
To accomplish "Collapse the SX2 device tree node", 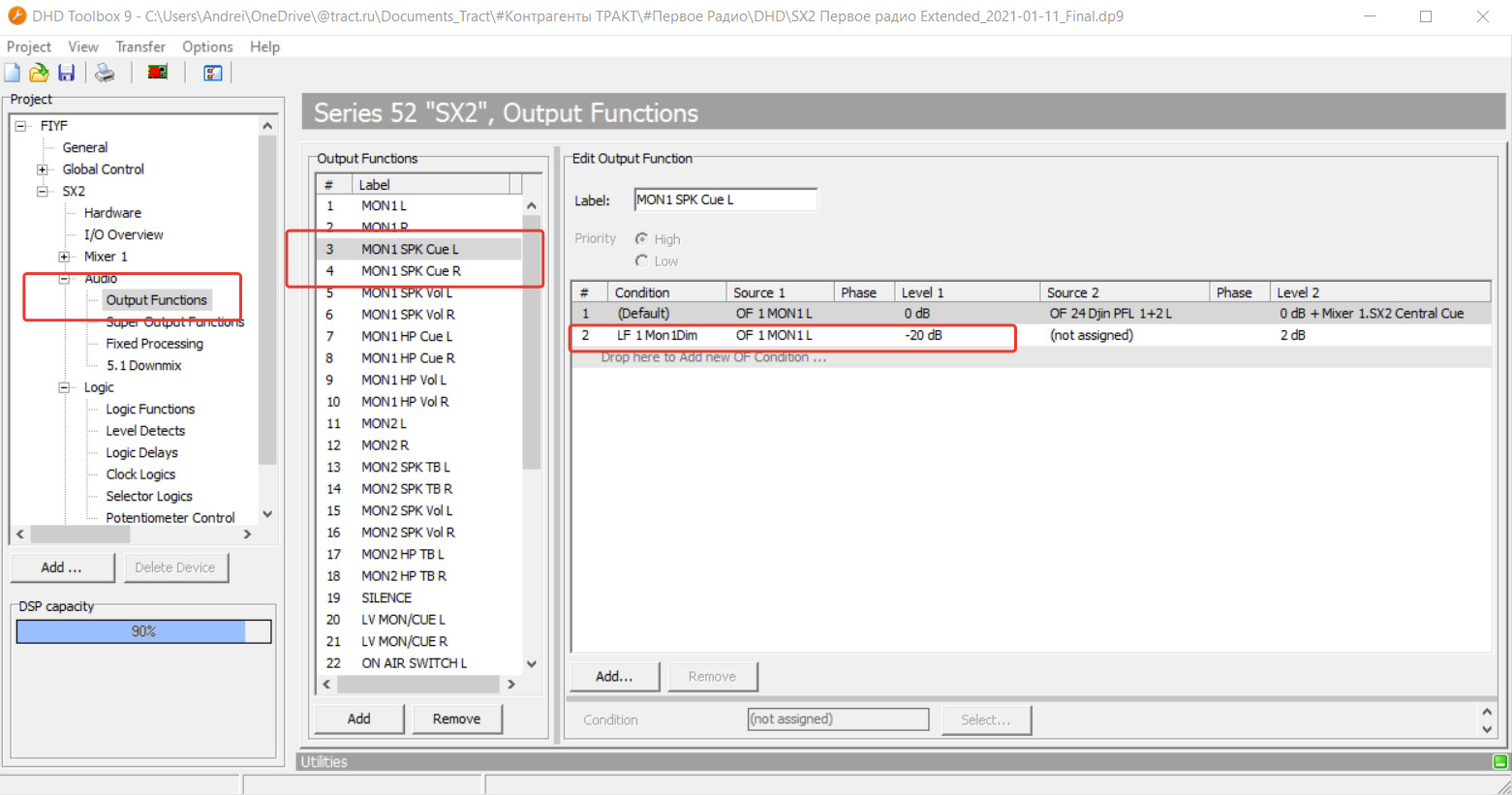I will click(x=42, y=191).
